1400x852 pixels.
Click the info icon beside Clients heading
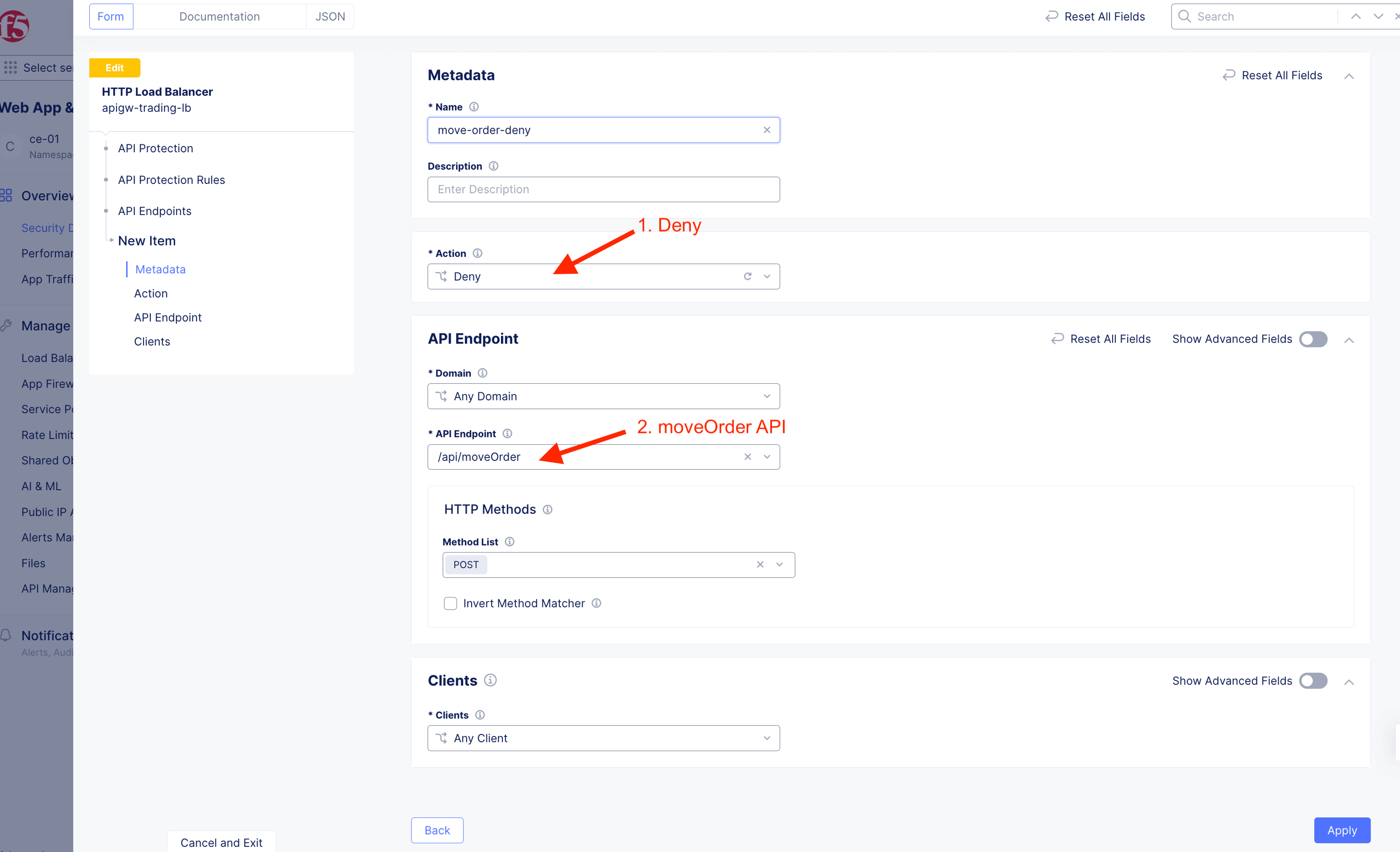pyautogui.click(x=491, y=680)
